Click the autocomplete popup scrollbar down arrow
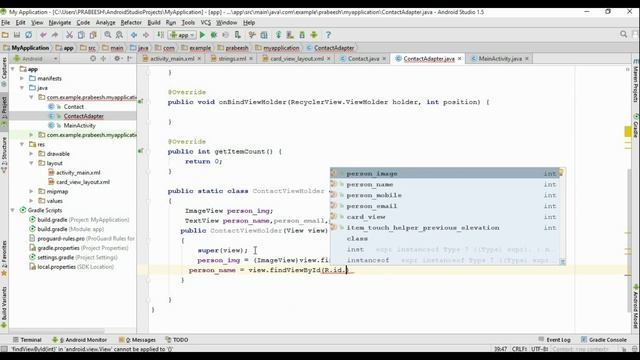Screen dimensions: 640x360 [x=562, y=262]
